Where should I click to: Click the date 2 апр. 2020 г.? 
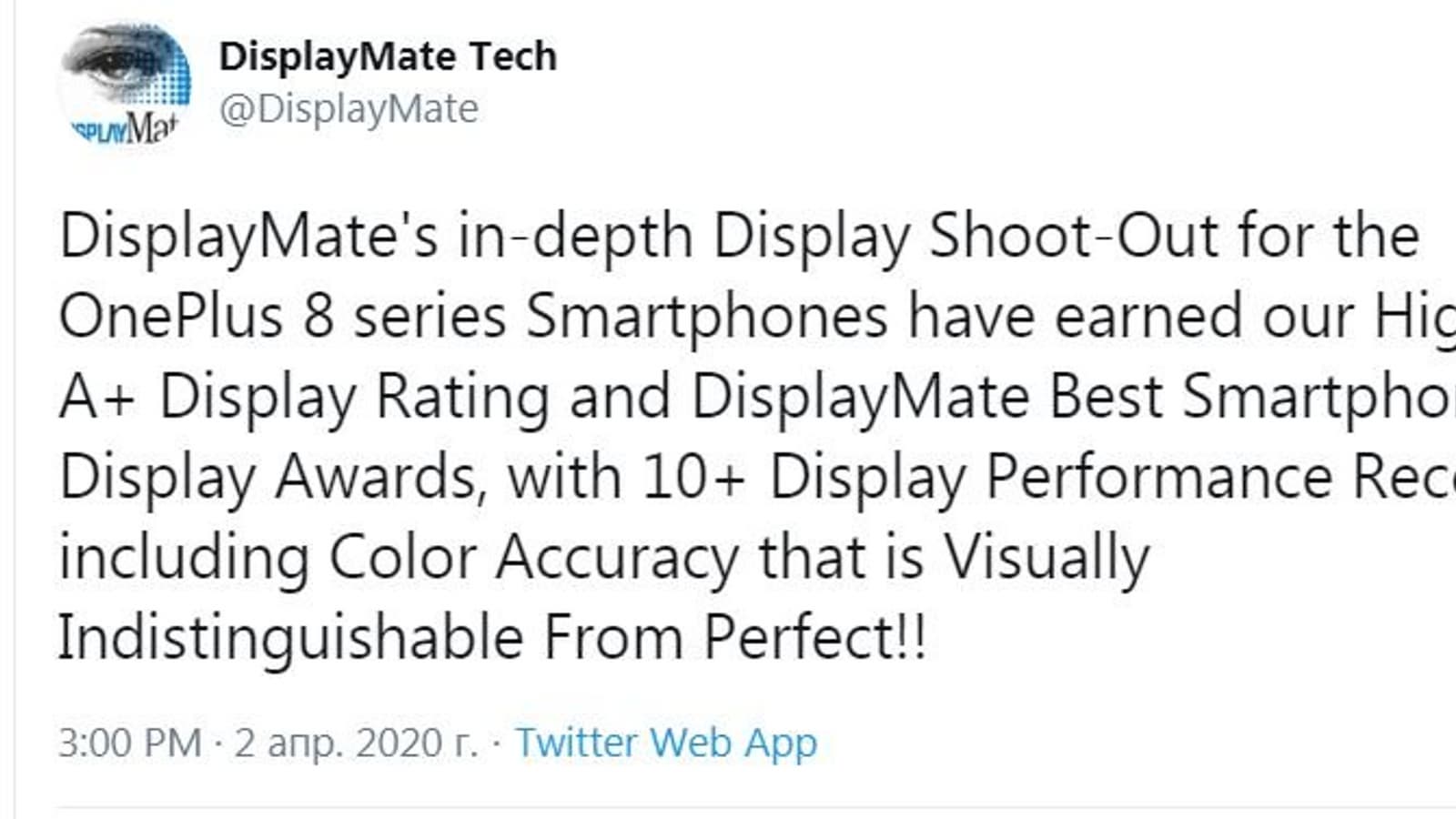pos(356,743)
